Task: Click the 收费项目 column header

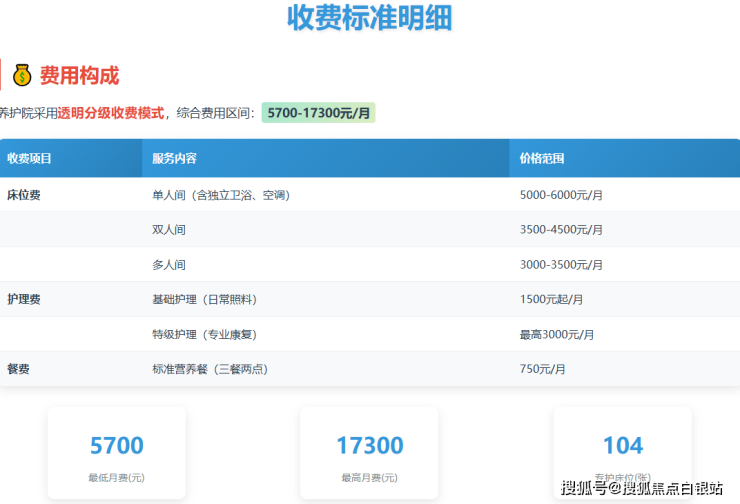Action: (30, 159)
